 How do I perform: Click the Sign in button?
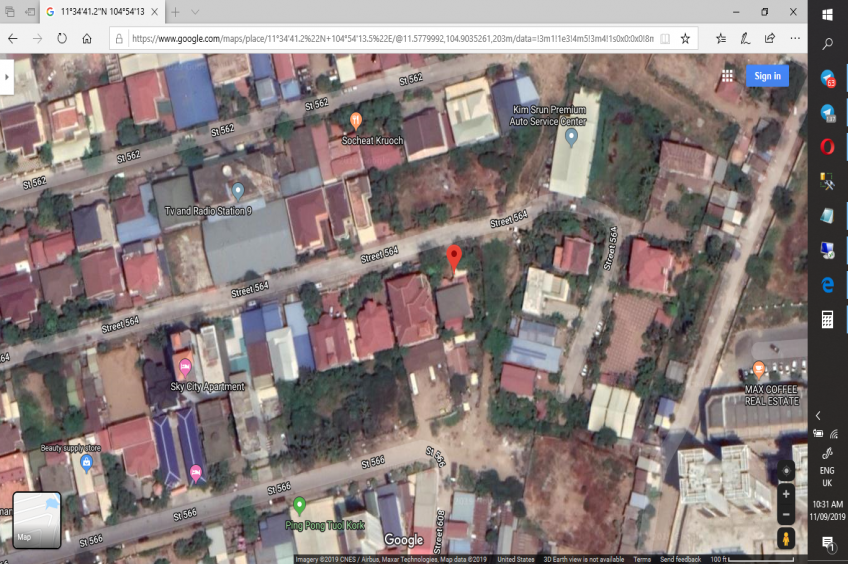point(767,76)
